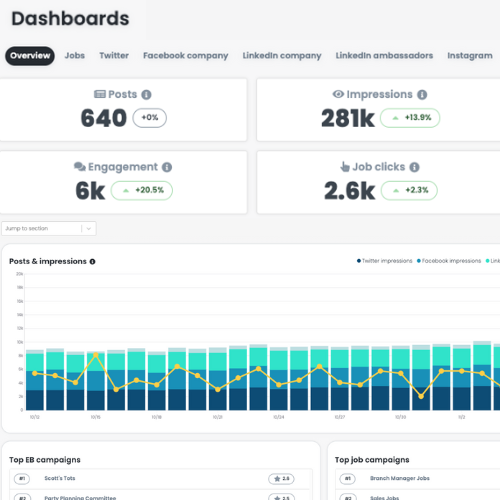The width and height of the screenshot is (500, 500).
Task: Click the Top job campaigns heading
Action: point(372,460)
